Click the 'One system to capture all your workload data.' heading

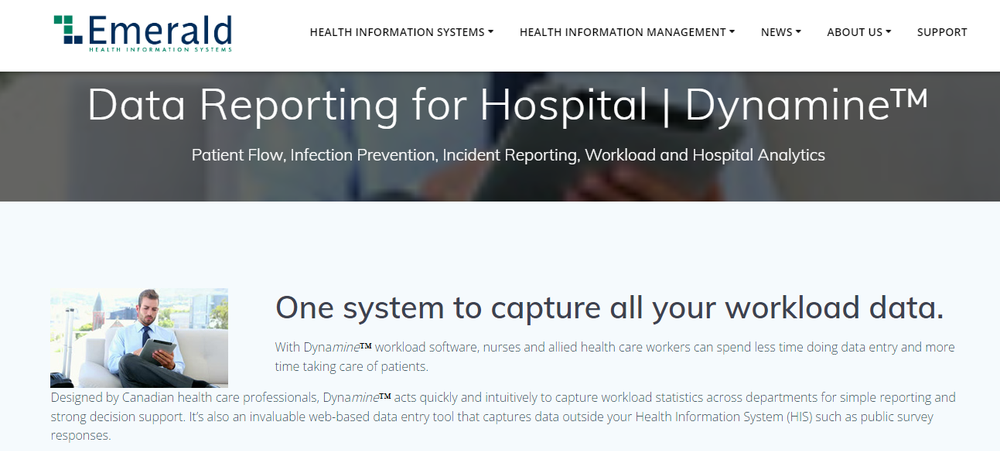[609, 307]
